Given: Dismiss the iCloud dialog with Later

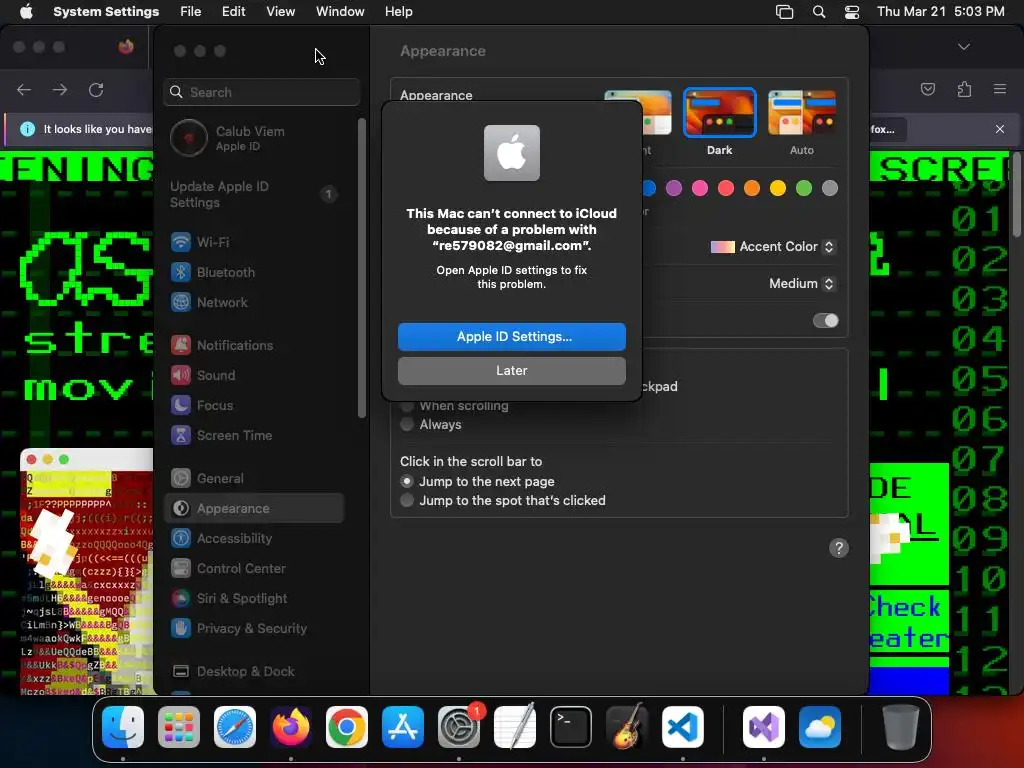Looking at the screenshot, I should 511,370.
